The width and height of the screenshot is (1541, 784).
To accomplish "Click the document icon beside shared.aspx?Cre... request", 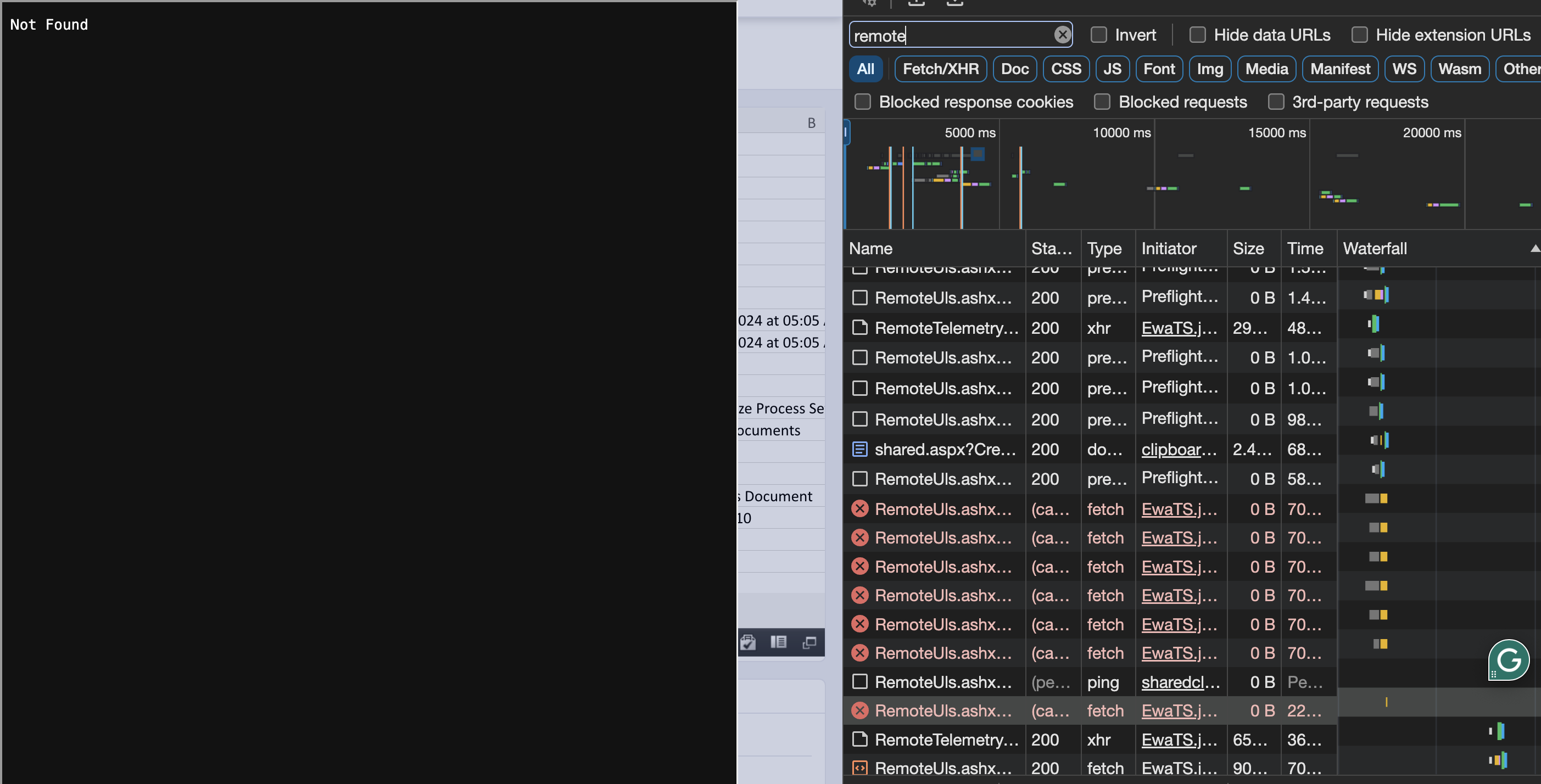I will pos(859,449).
